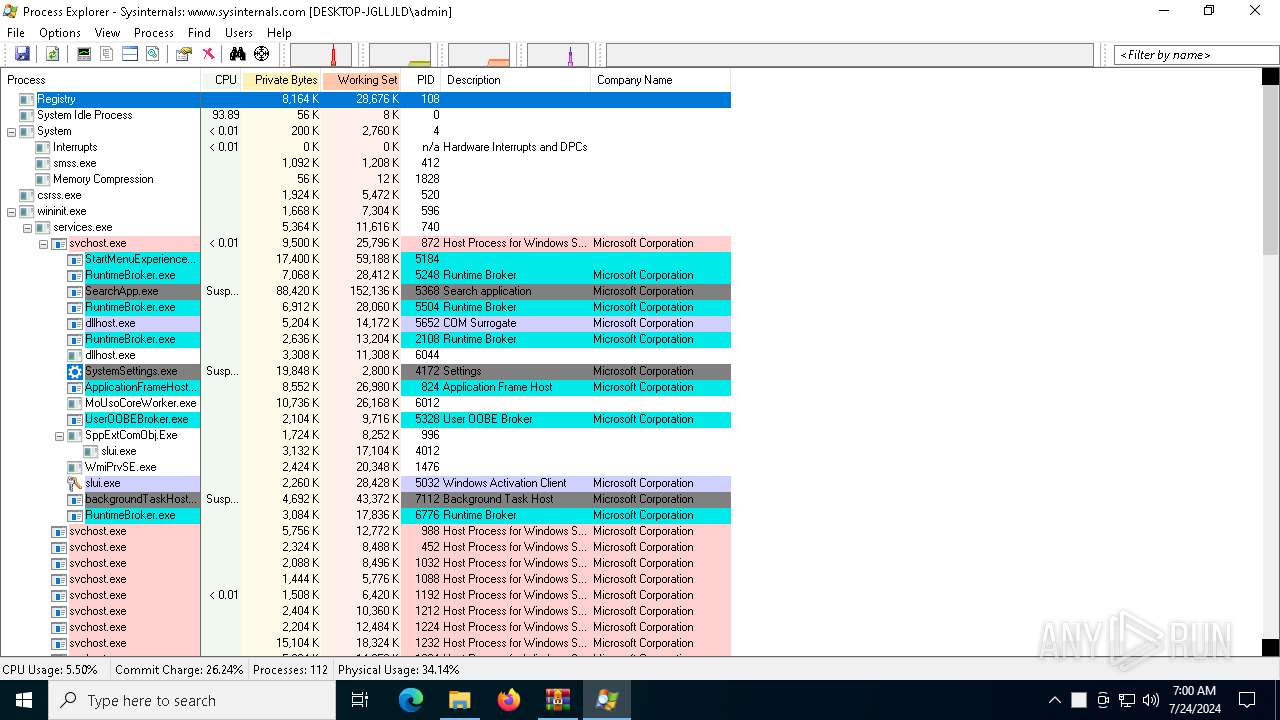Viewport: 1280px width, 720px height.
Task: Toggle the lower pane toolbar icon
Action: tap(130, 54)
